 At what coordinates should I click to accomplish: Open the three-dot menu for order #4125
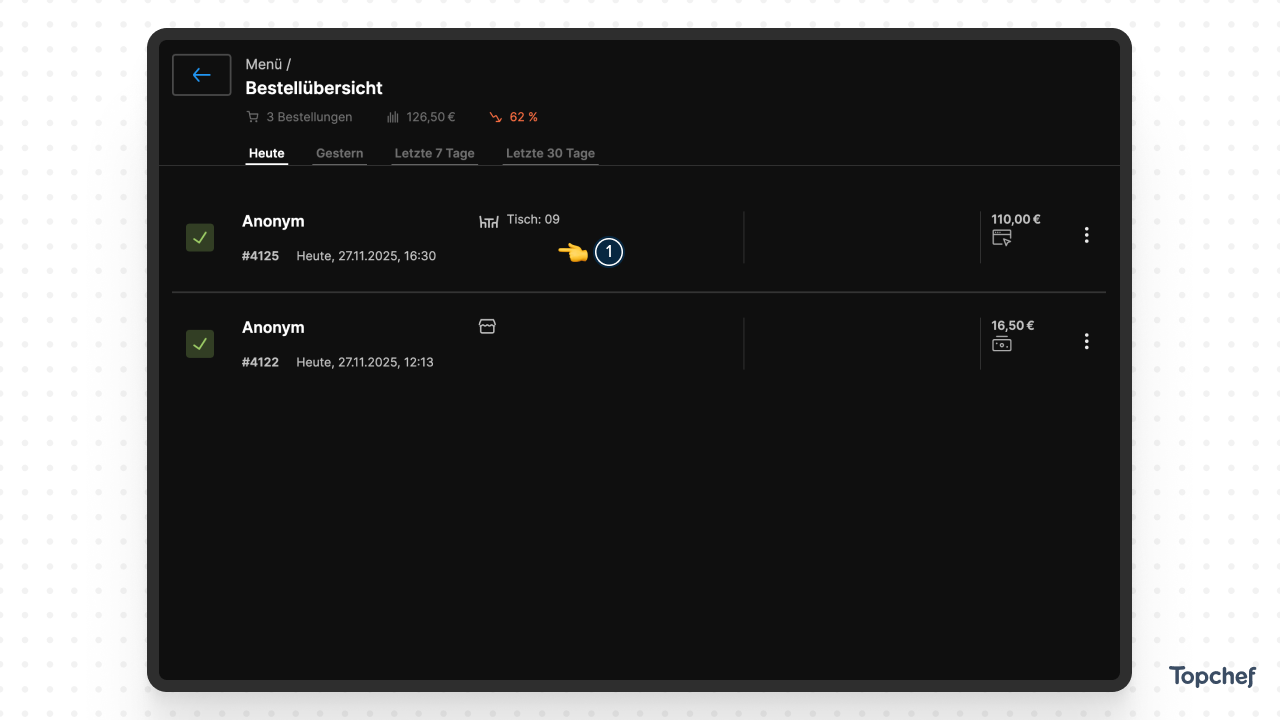point(1086,235)
